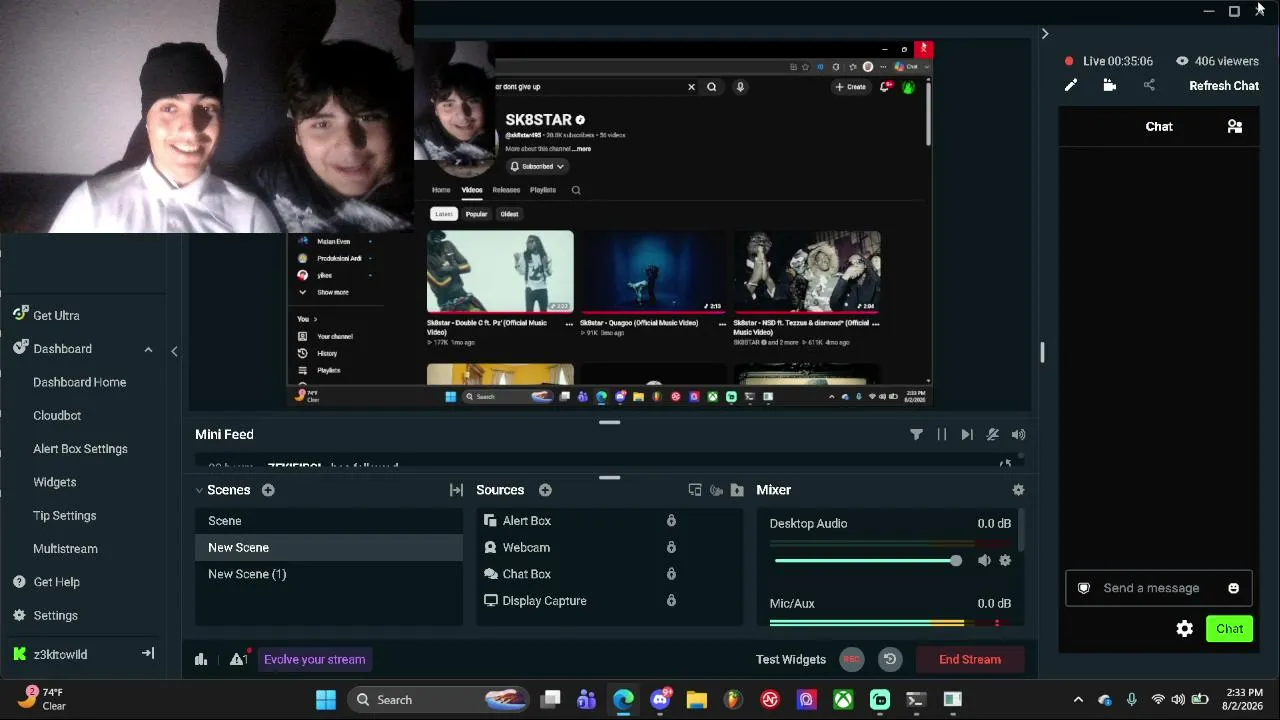
Task: Share the stream with the share icon
Action: coord(1149,86)
